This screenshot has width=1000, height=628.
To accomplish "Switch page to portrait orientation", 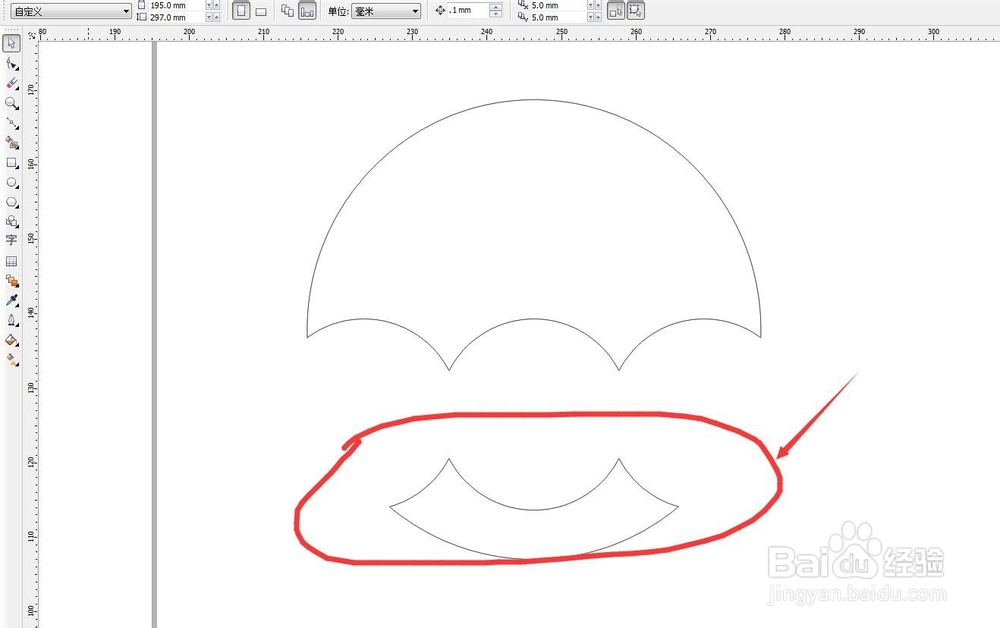I will click(x=241, y=11).
